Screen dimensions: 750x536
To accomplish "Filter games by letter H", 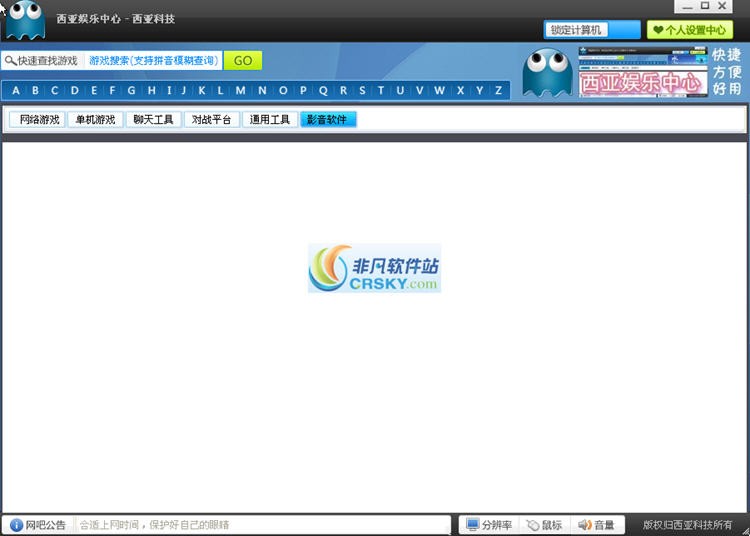I will coord(152,90).
